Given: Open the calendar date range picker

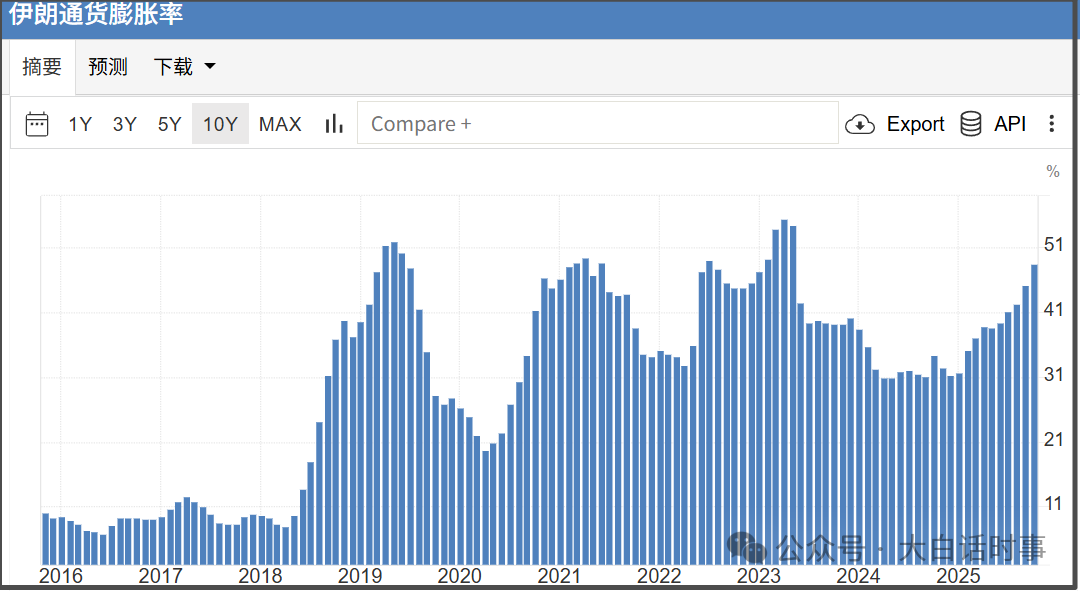Looking at the screenshot, I should pyautogui.click(x=37, y=124).
